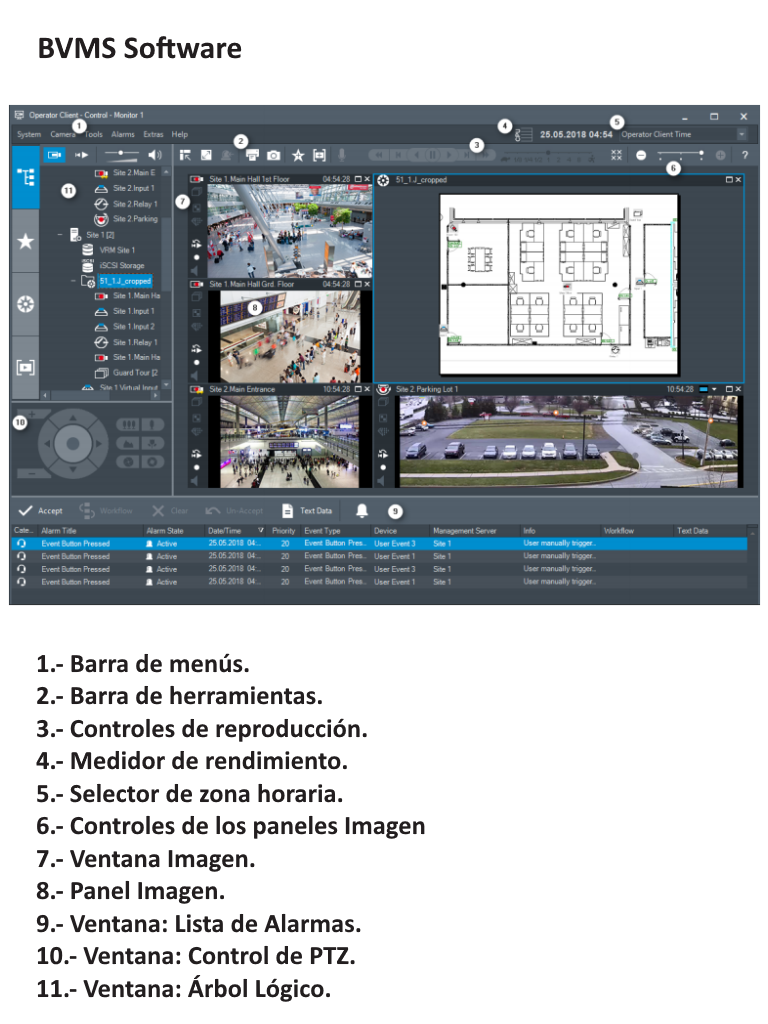
Task: Pan PTZ camera right arrow
Action: click(99, 443)
